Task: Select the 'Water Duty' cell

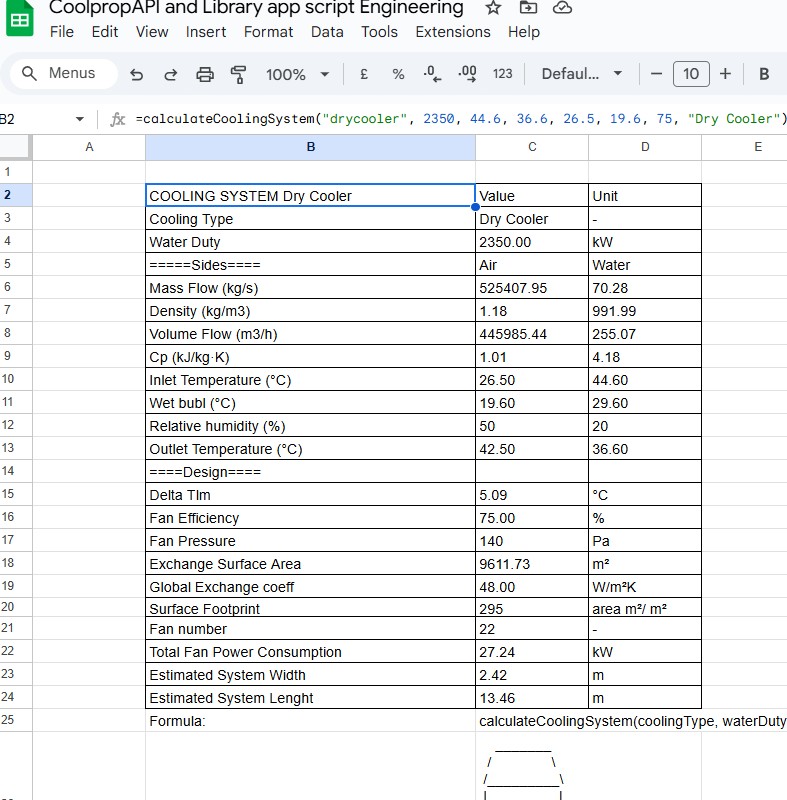Action: coord(310,241)
